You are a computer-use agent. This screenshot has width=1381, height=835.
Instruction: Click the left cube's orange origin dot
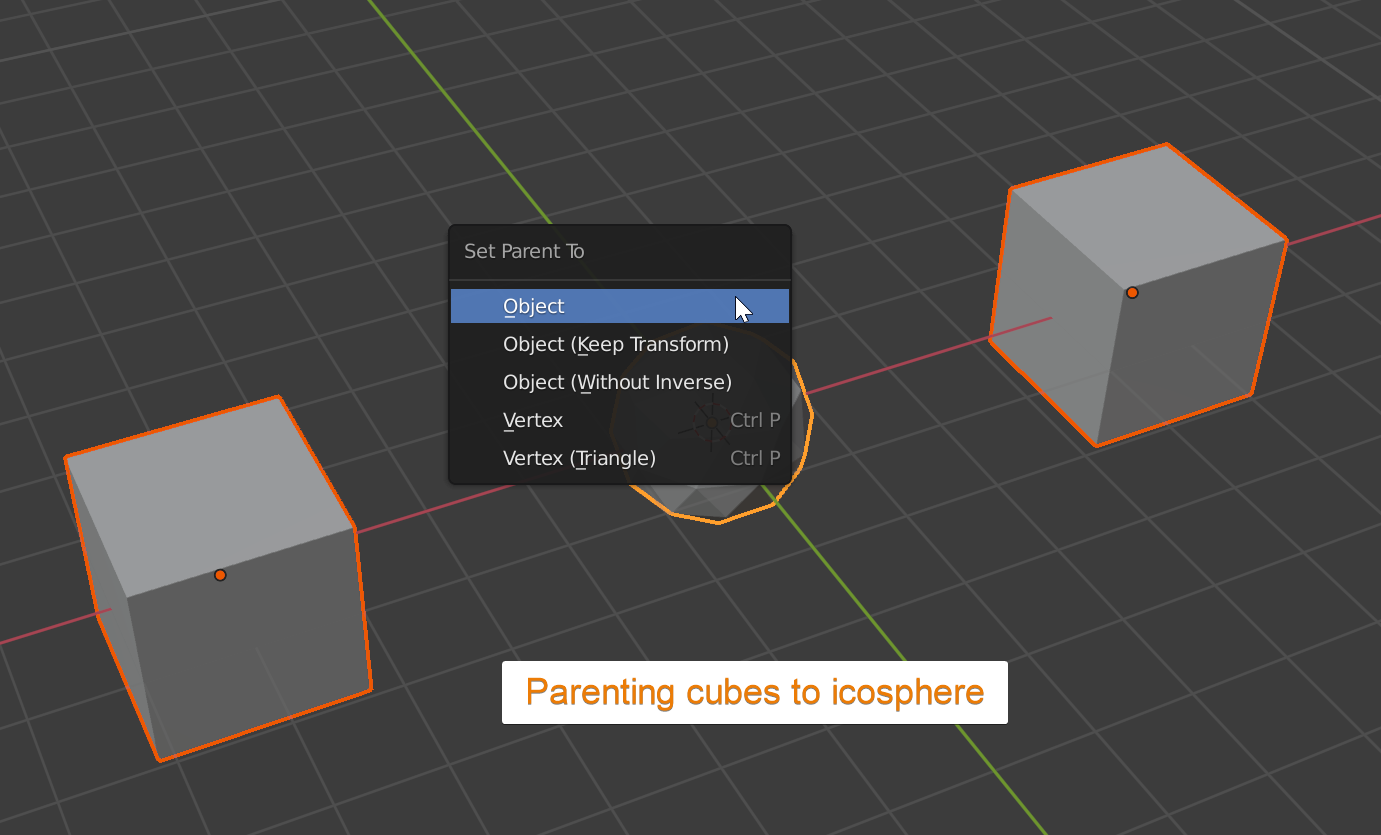point(220,575)
